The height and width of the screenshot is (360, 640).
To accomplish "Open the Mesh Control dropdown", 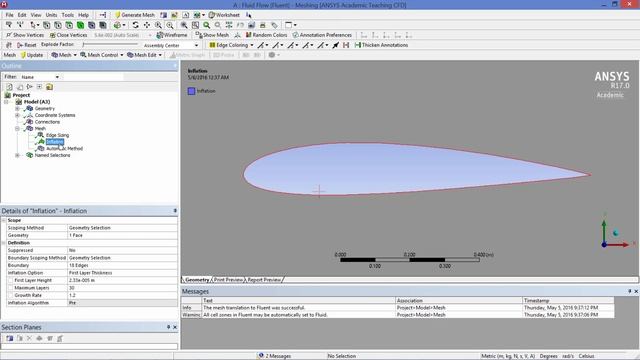I will [x=101, y=55].
